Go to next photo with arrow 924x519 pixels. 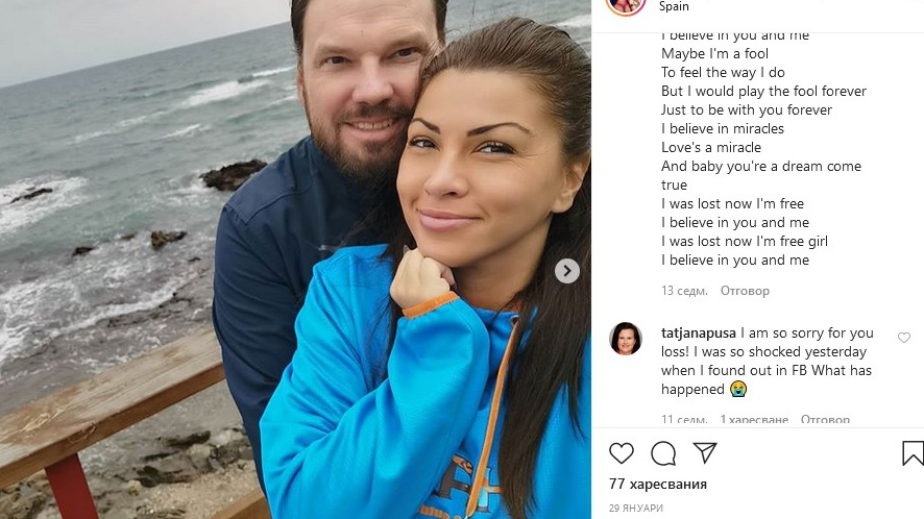(567, 271)
